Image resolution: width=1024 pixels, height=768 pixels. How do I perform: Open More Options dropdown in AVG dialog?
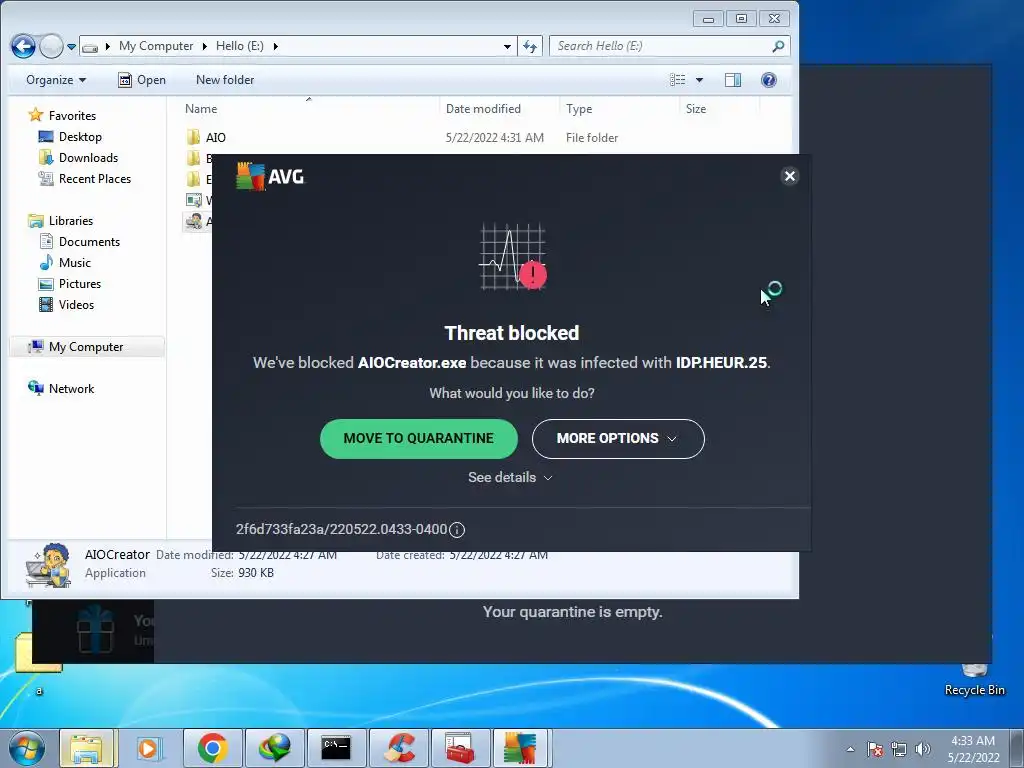(618, 438)
